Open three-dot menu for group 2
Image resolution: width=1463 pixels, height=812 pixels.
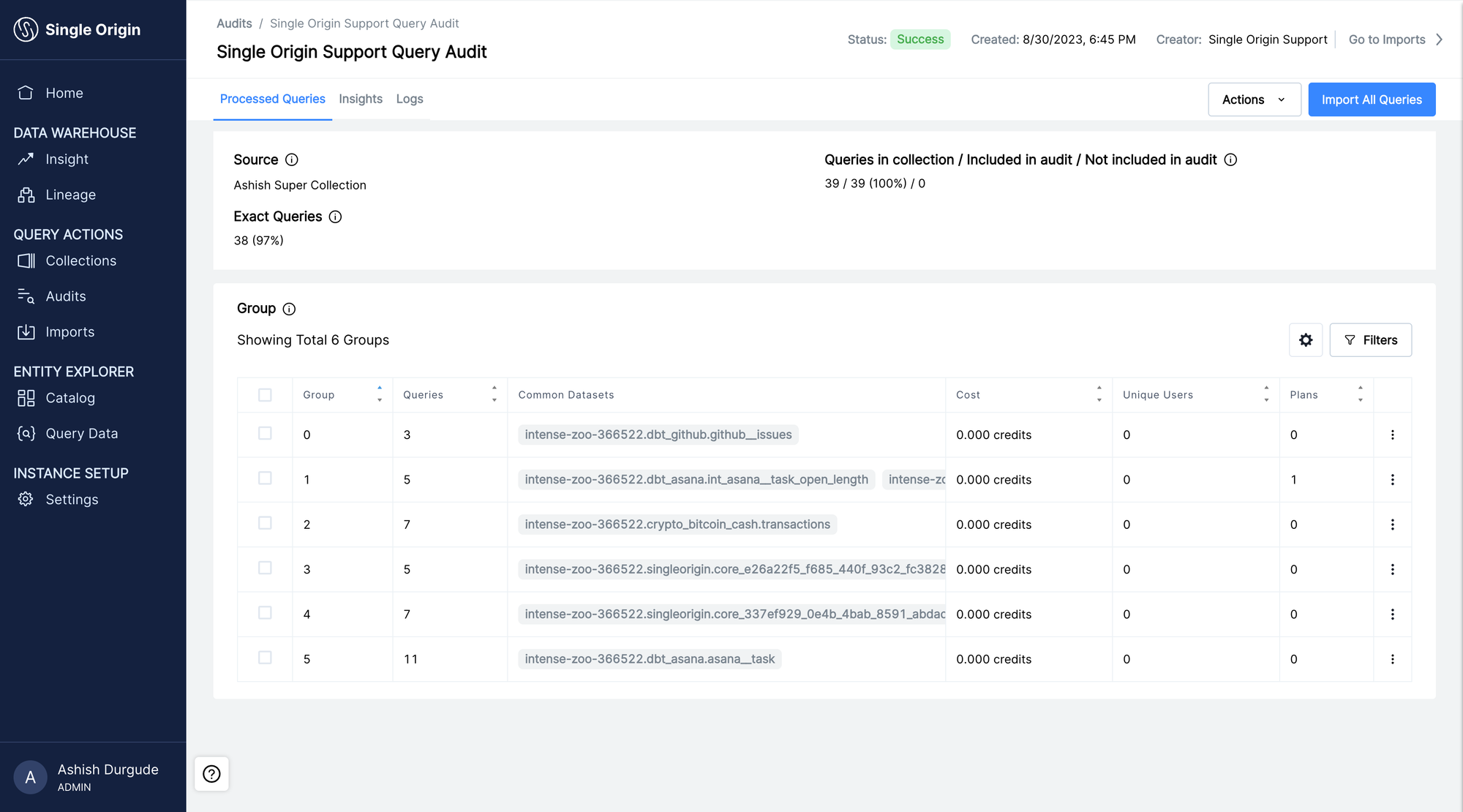(x=1392, y=525)
